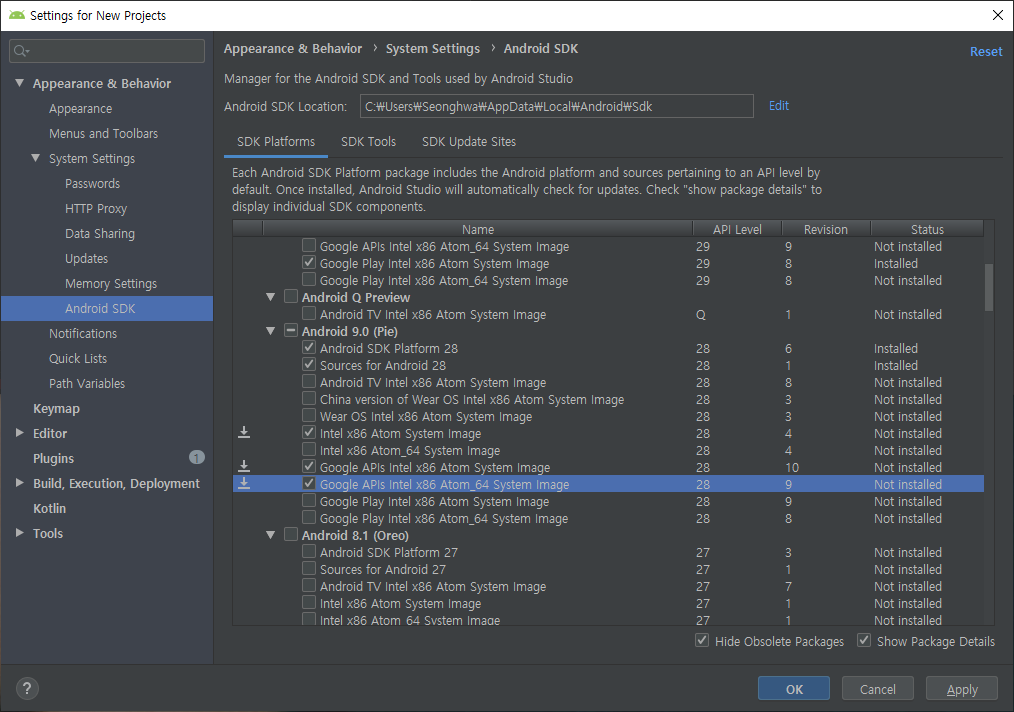Click the settings search field
1014x712 pixels.
tap(107, 51)
